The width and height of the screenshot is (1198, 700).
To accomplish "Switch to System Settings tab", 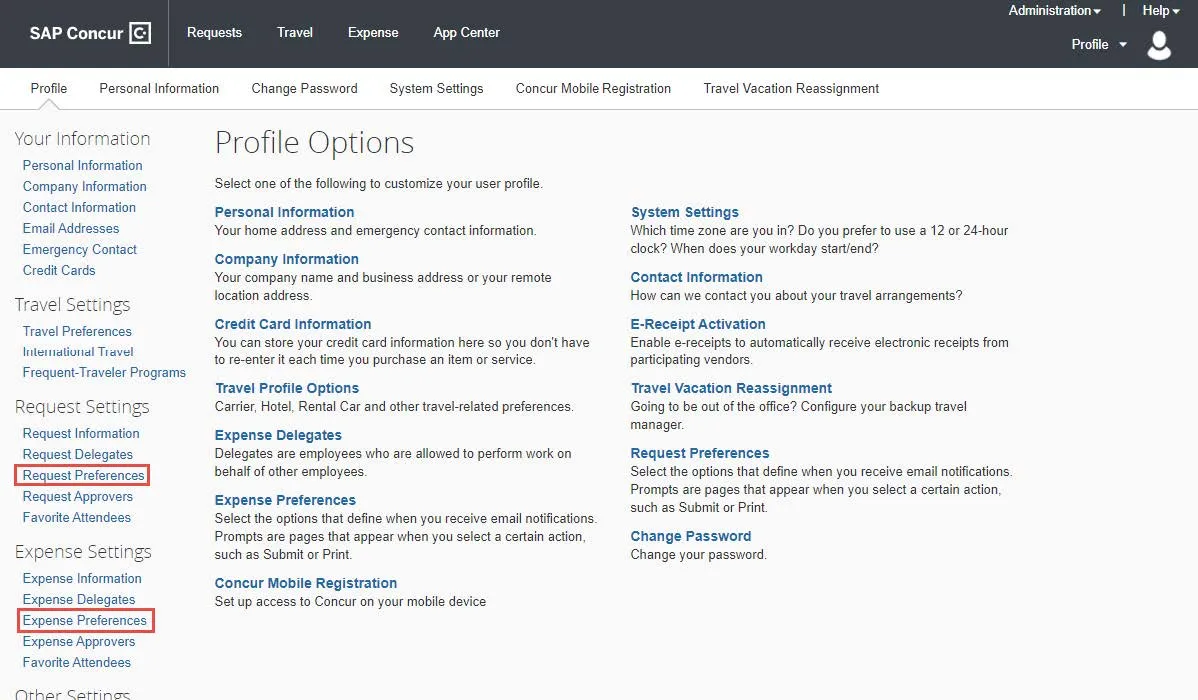I will 436,89.
